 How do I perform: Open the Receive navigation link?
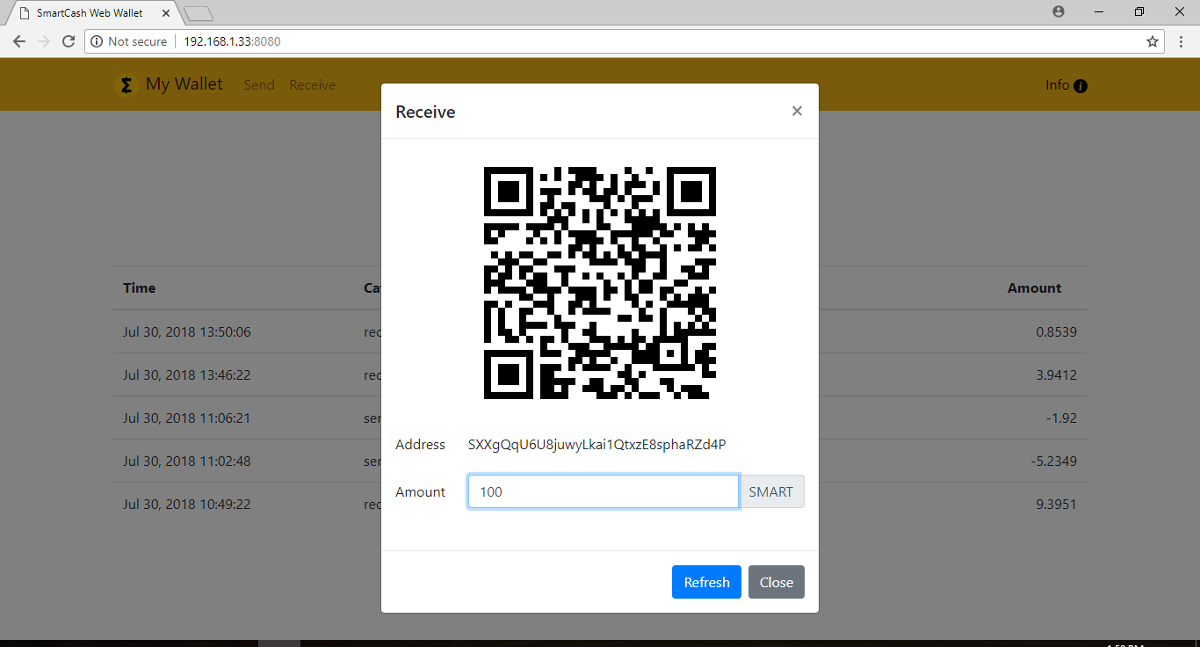click(x=312, y=85)
